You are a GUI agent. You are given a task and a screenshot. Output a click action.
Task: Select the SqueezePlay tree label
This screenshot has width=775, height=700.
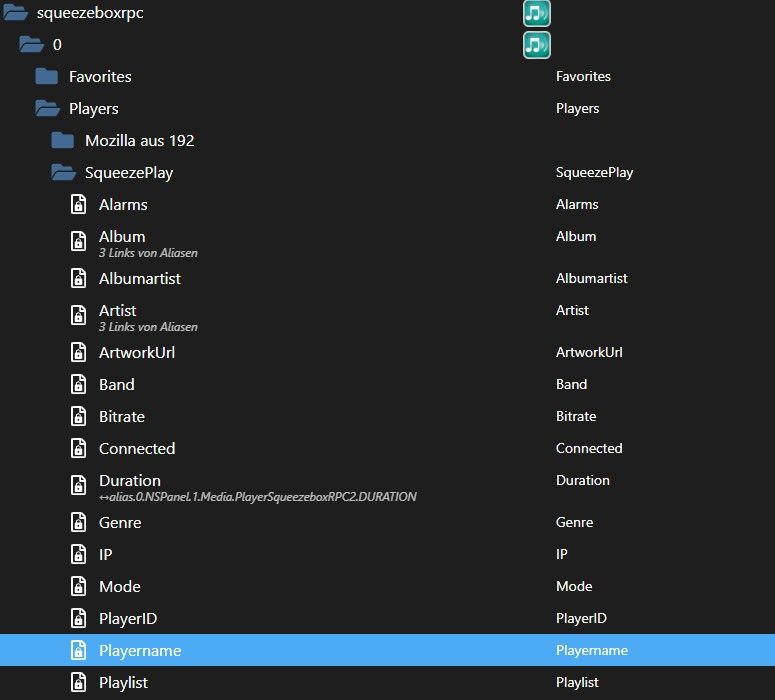[129, 173]
